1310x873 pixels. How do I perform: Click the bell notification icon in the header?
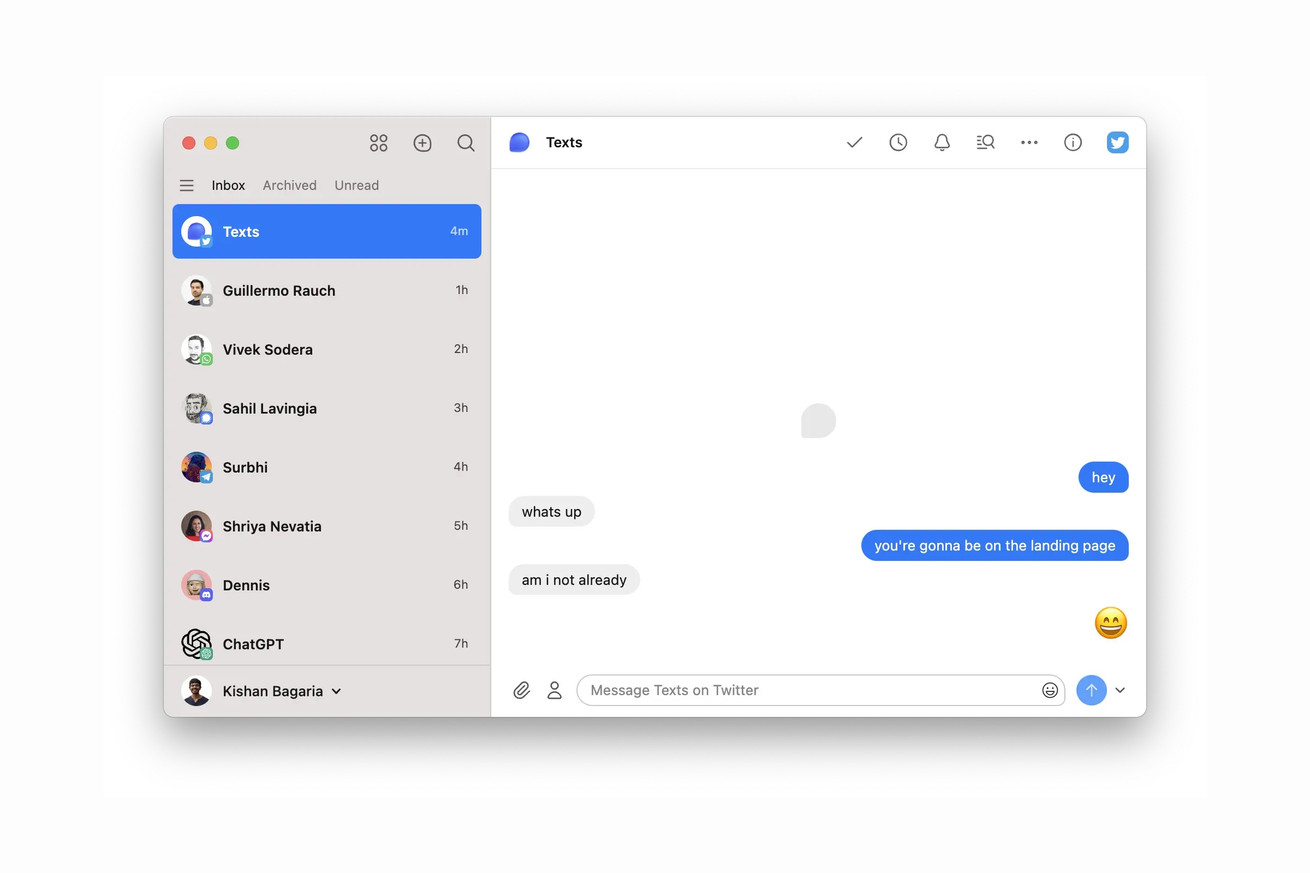(x=942, y=143)
